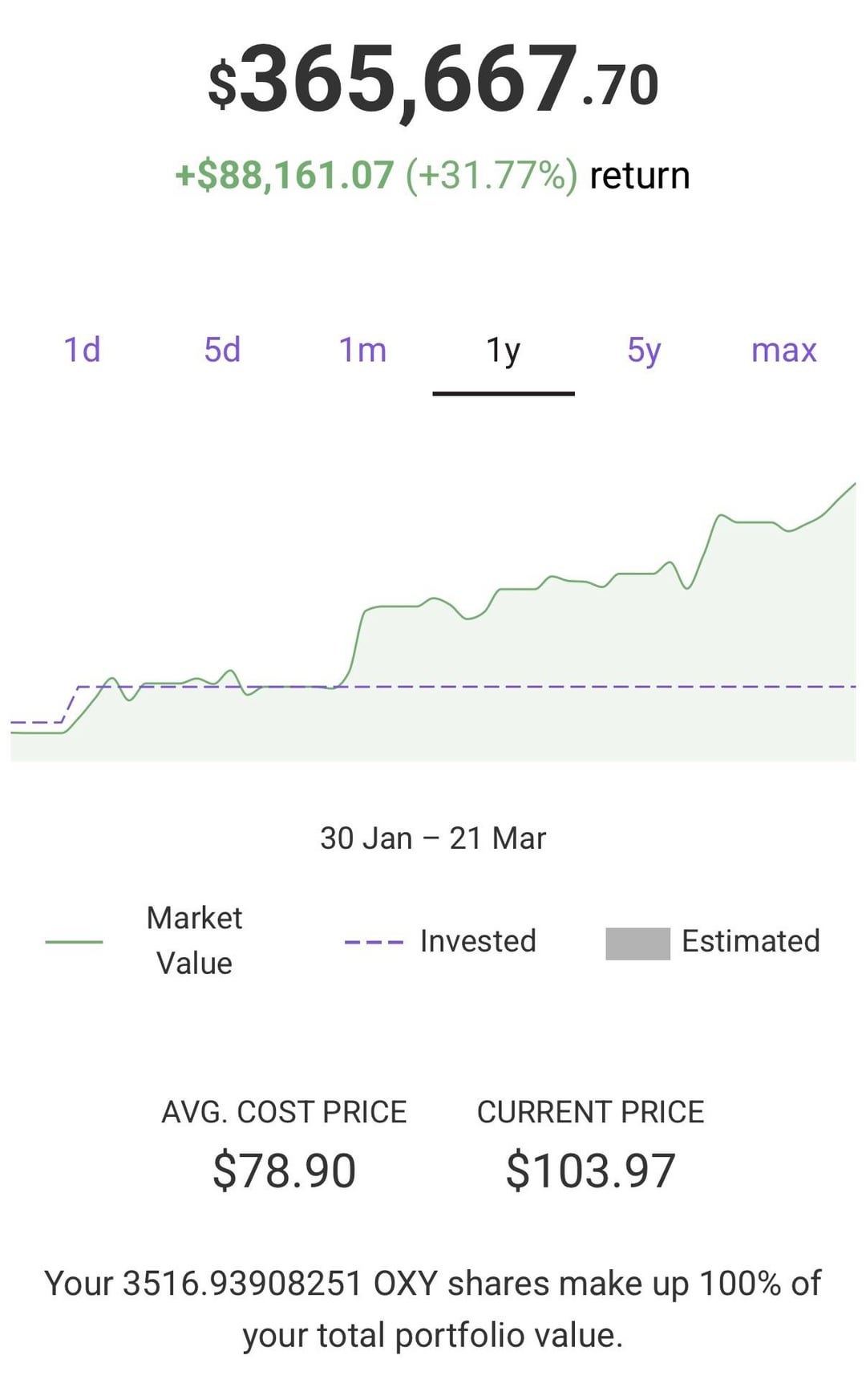Click the OXY shares portfolio summary text

tap(433, 1309)
